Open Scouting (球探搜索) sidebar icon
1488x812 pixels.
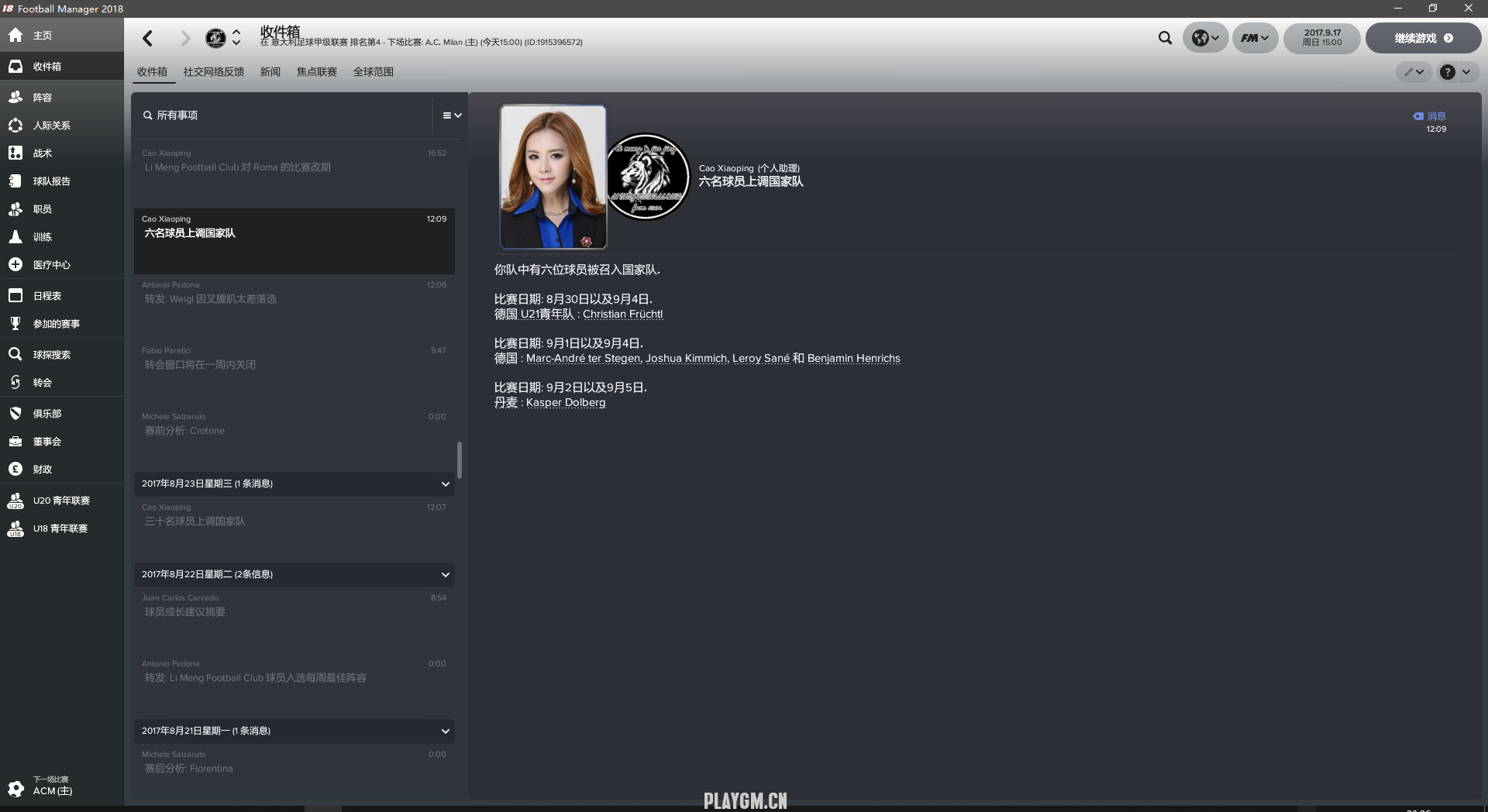pos(15,355)
